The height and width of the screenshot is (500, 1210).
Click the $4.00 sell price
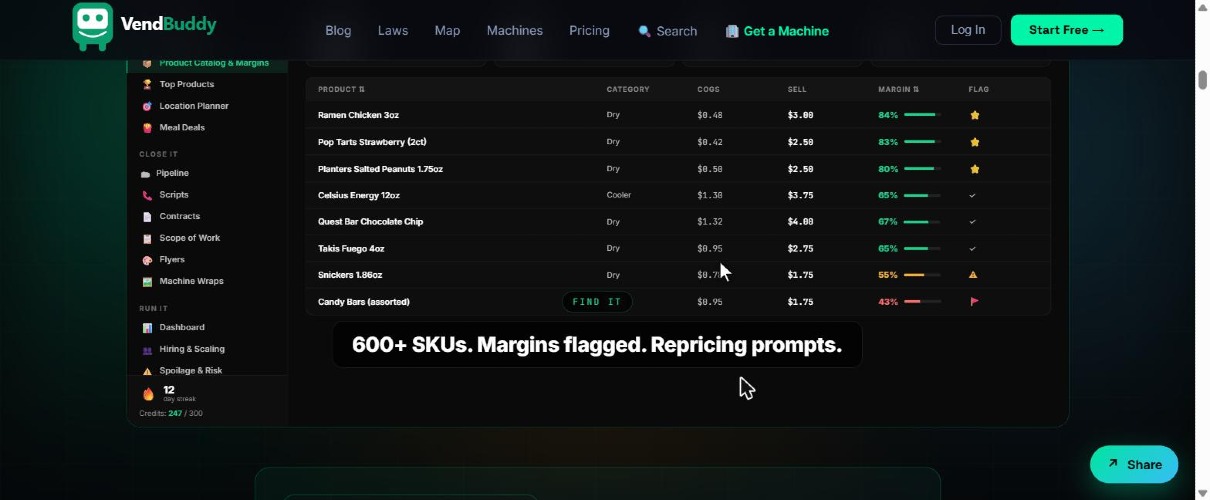[801, 222]
